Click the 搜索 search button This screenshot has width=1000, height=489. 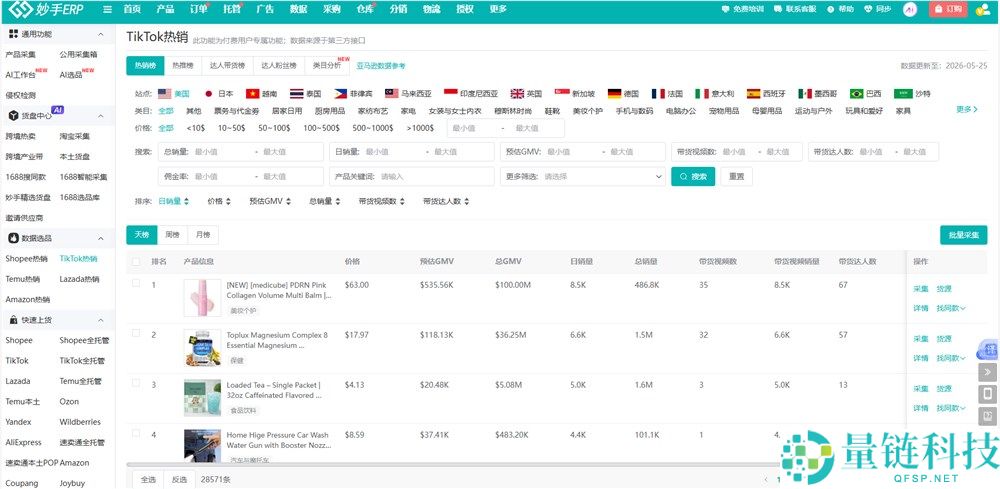click(x=693, y=177)
